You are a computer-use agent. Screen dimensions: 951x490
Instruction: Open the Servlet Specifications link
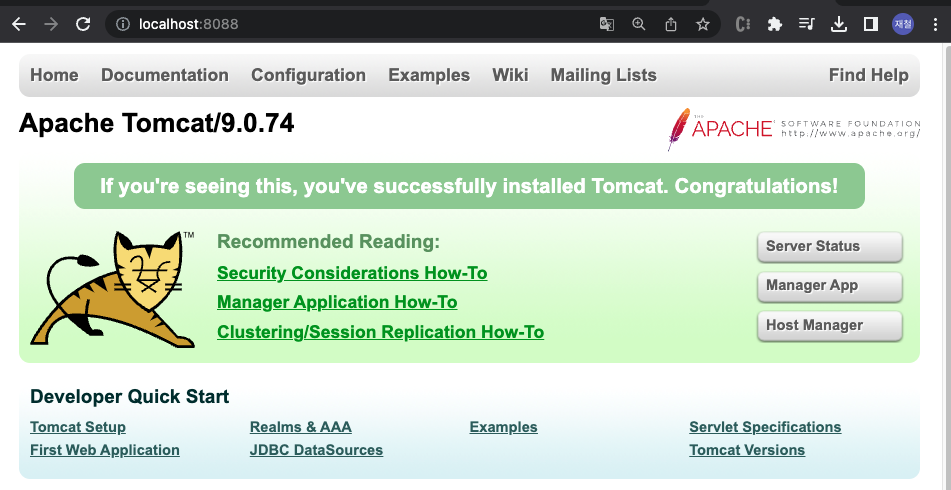click(765, 428)
